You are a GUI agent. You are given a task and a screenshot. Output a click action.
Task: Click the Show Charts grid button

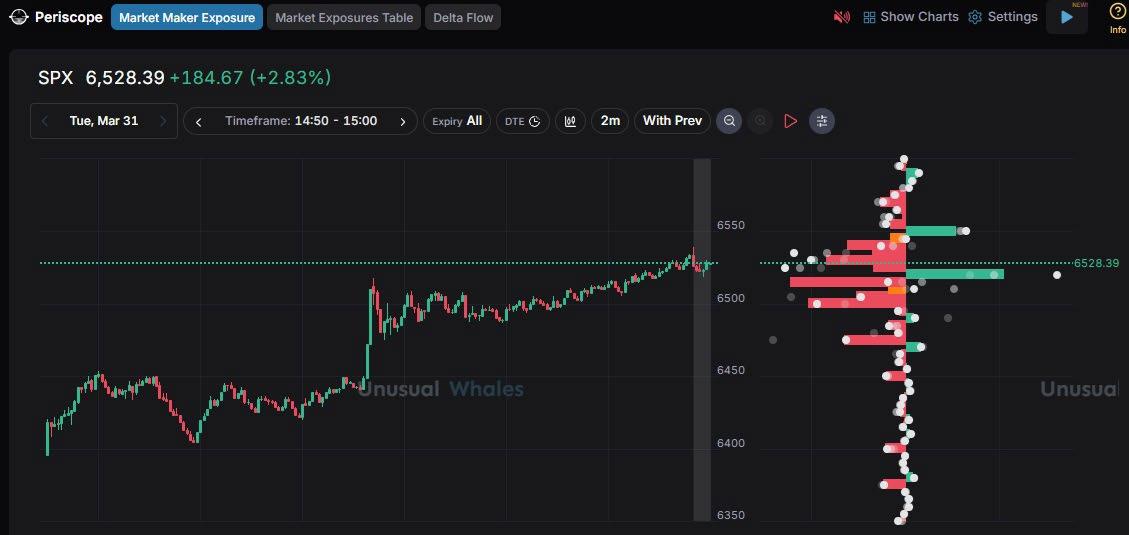(910, 17)
